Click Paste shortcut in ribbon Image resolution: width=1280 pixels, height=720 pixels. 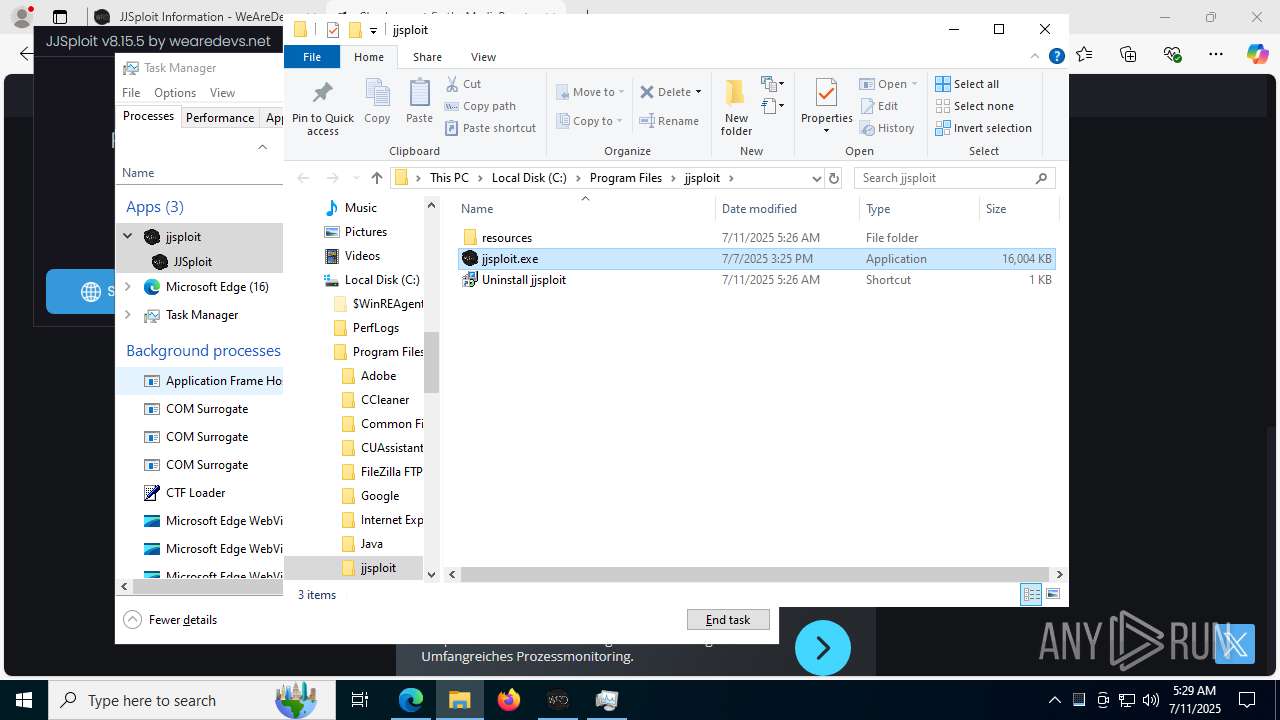point(491,128)
